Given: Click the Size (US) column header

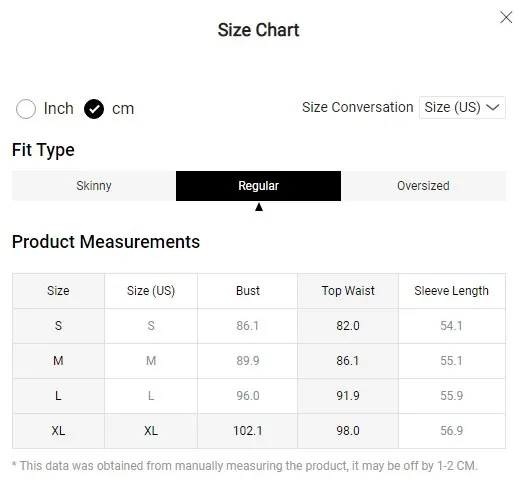Looking at the screenshot, I should coord(151,291).
